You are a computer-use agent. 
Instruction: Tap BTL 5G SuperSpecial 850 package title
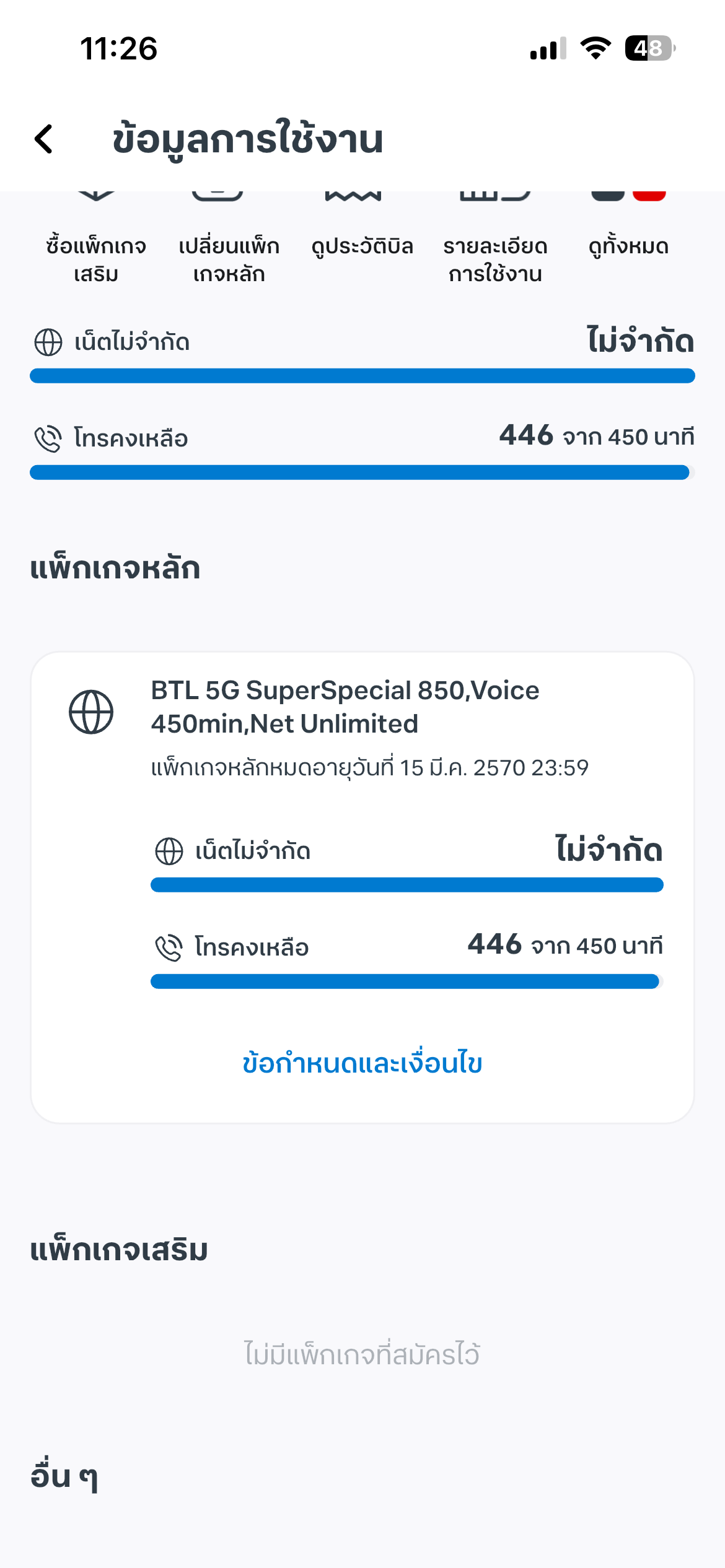345,707
